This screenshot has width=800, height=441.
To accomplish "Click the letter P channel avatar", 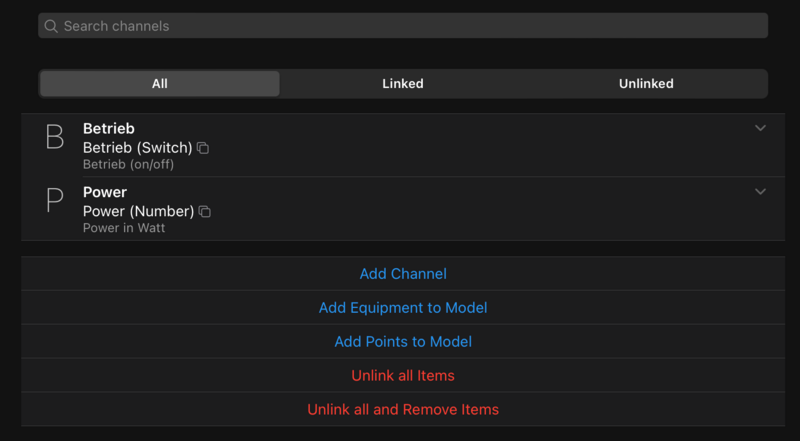I will (55, 201).
